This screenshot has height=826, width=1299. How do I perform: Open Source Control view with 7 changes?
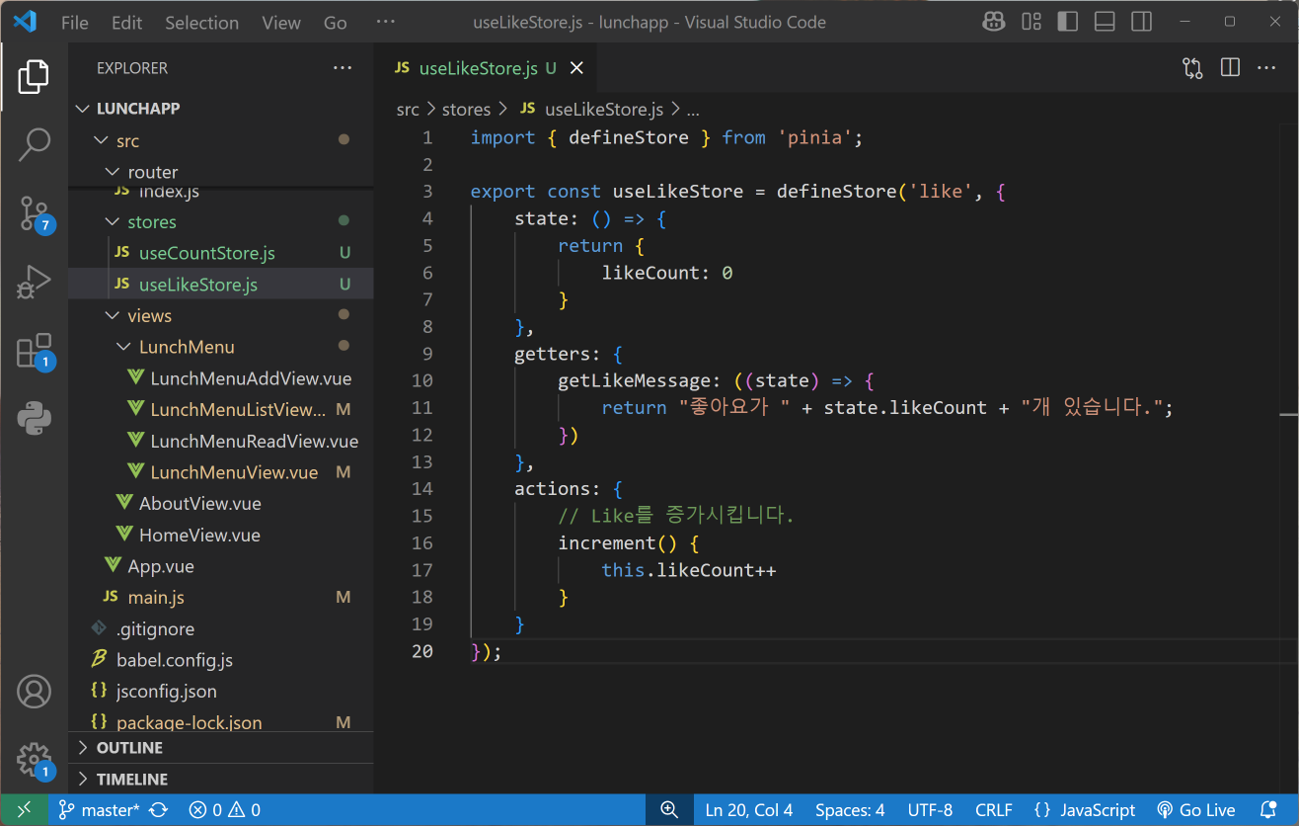pyautogui.click(x=34, y=214)
